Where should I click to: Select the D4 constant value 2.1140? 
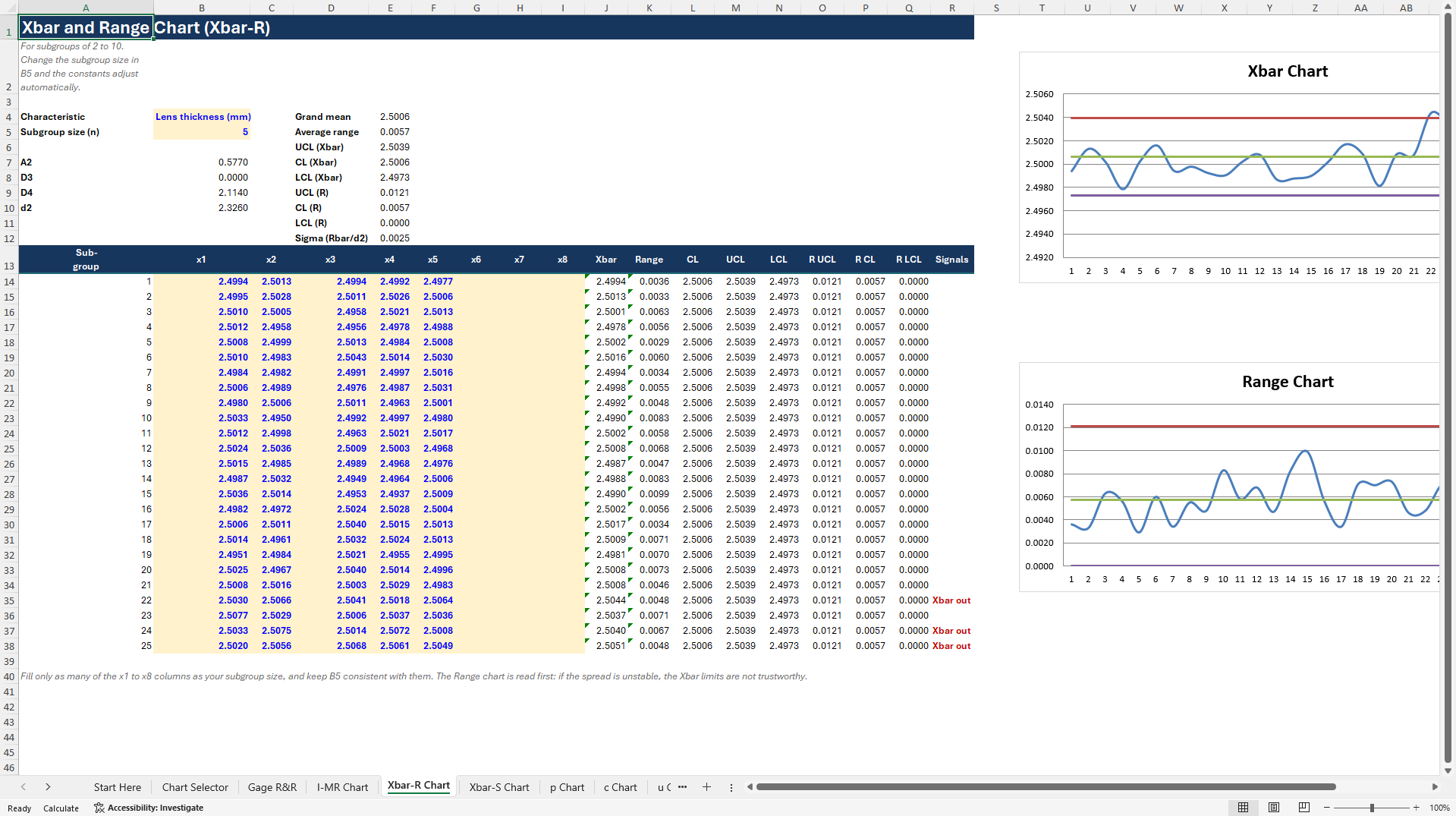[233, 193]
